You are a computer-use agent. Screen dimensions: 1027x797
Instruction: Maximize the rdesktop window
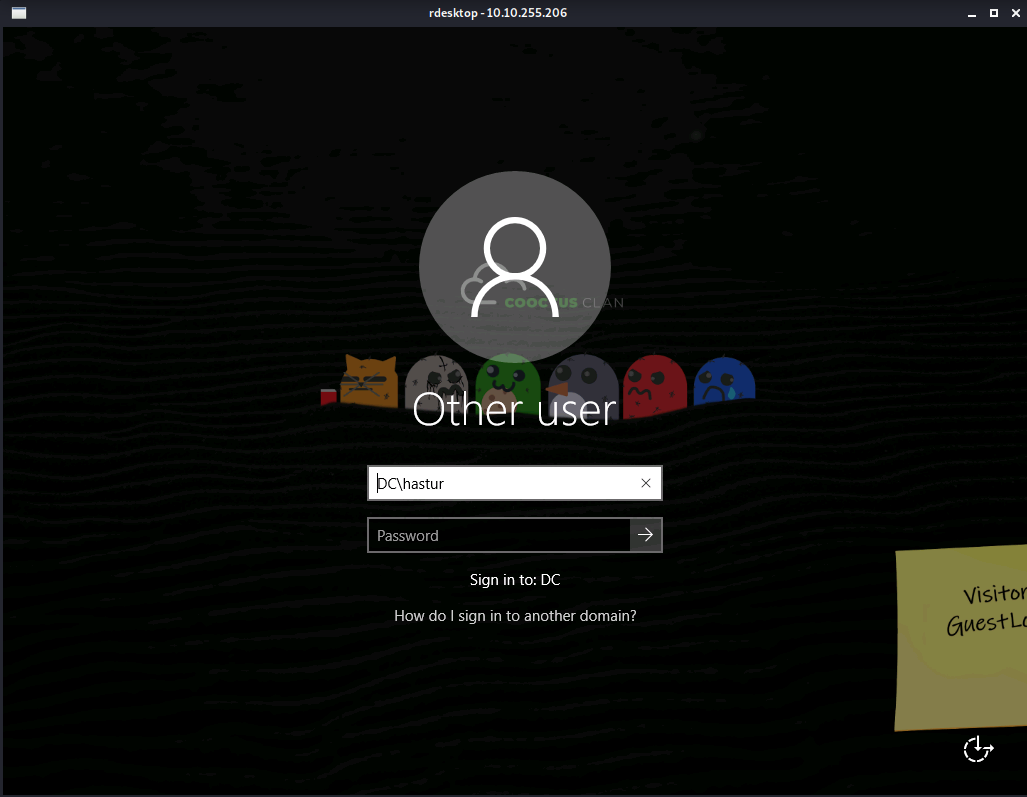993,13
